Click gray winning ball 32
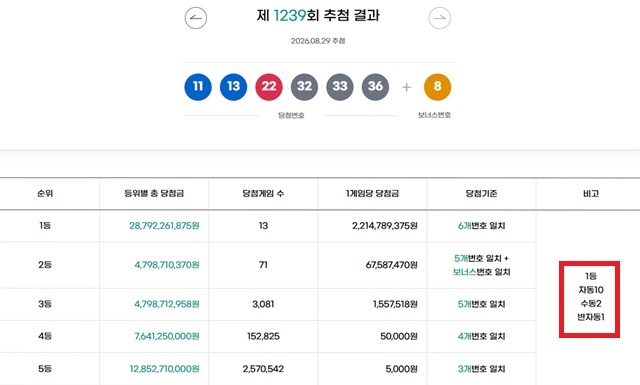 click(x=304, y=87)
